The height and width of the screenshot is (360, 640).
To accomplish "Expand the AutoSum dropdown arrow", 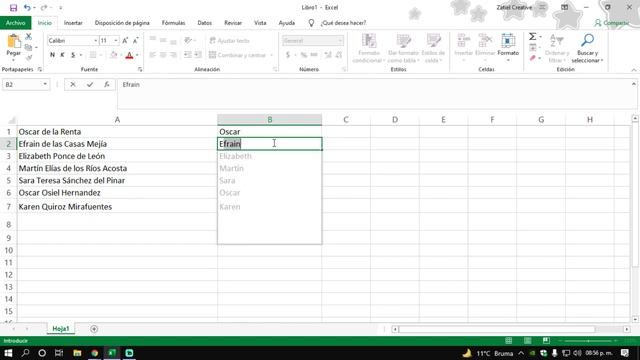I will tap(540, 37).
